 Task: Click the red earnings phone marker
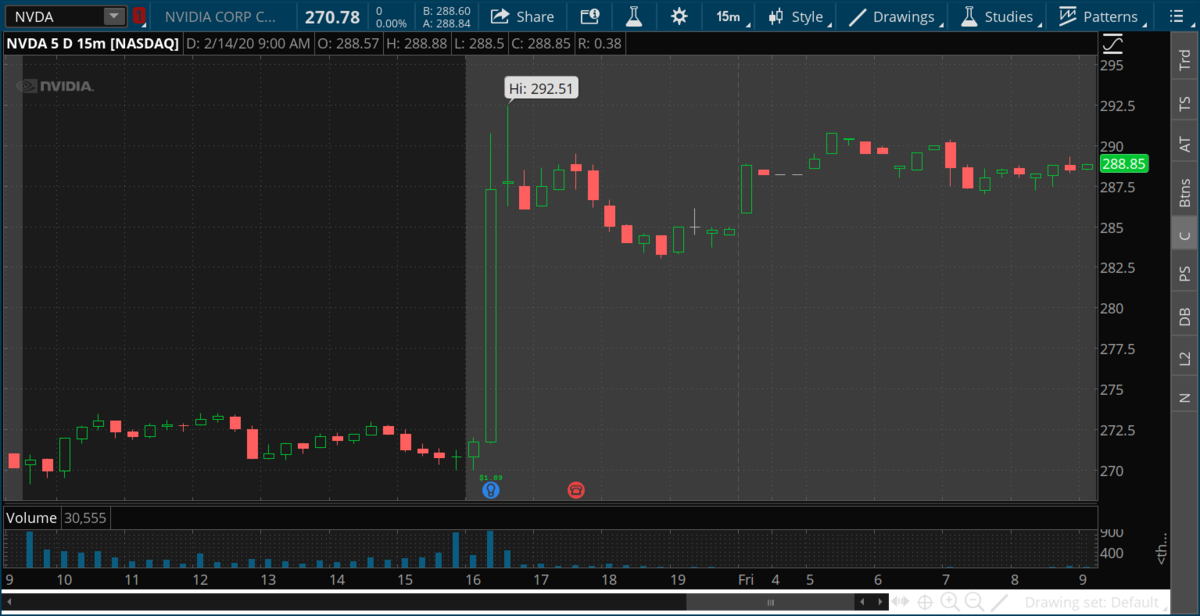coord(576,490)
